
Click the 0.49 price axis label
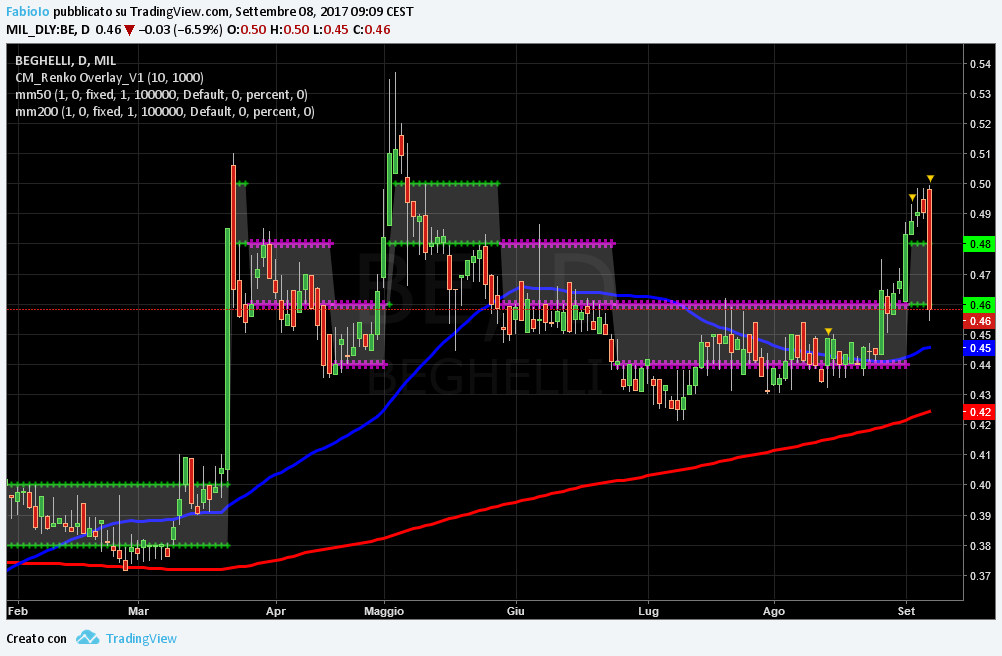980,214
